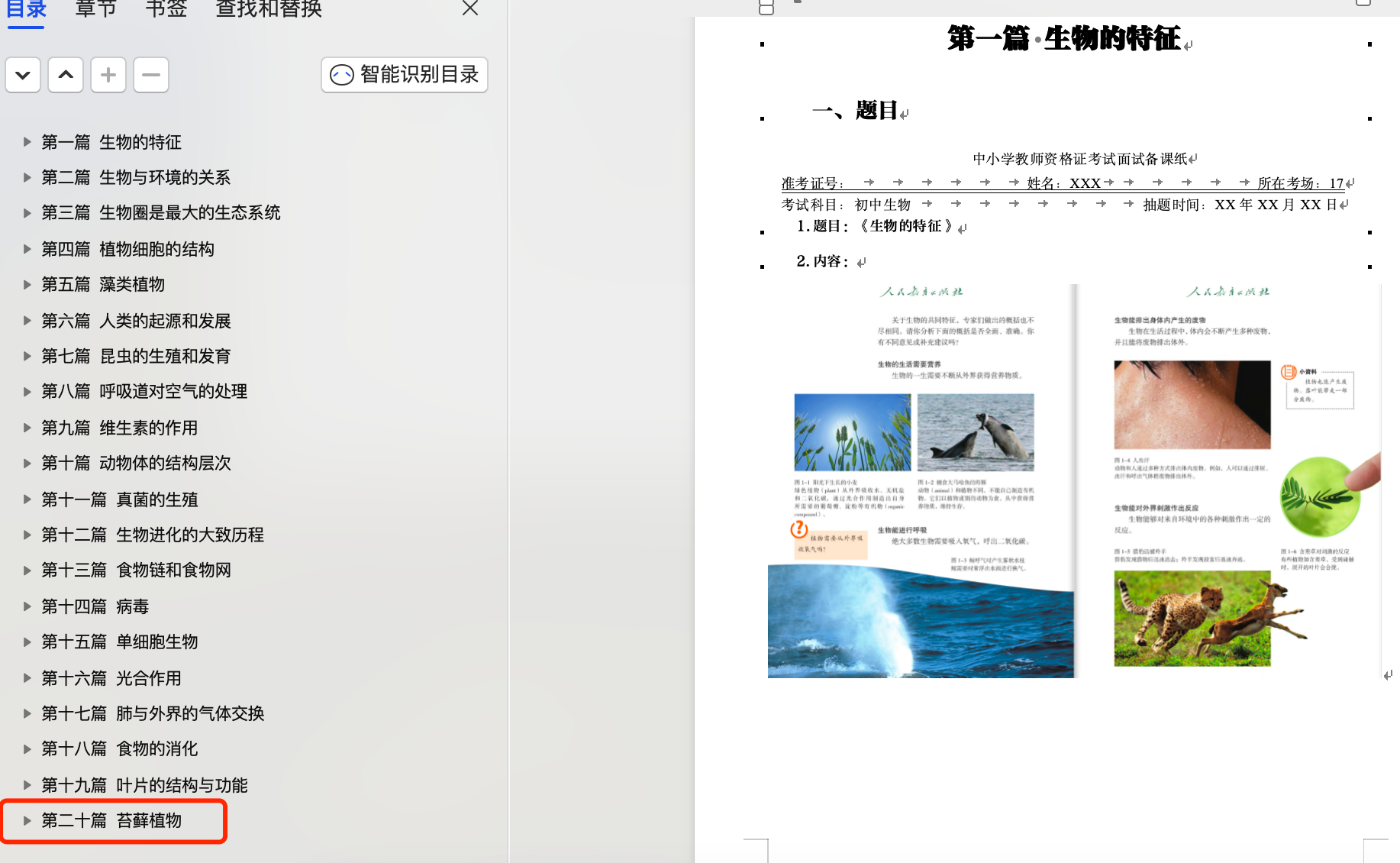Click the document heading 第一篇 生物的特征

click(x=1063, y=38)
